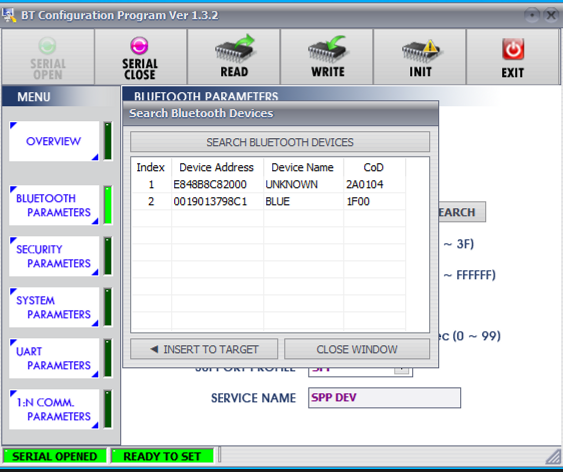Image resolution: width=563 pixels, height=472 pixels.
Task: Click the app icon in the title bar
Action: point(9,15)
